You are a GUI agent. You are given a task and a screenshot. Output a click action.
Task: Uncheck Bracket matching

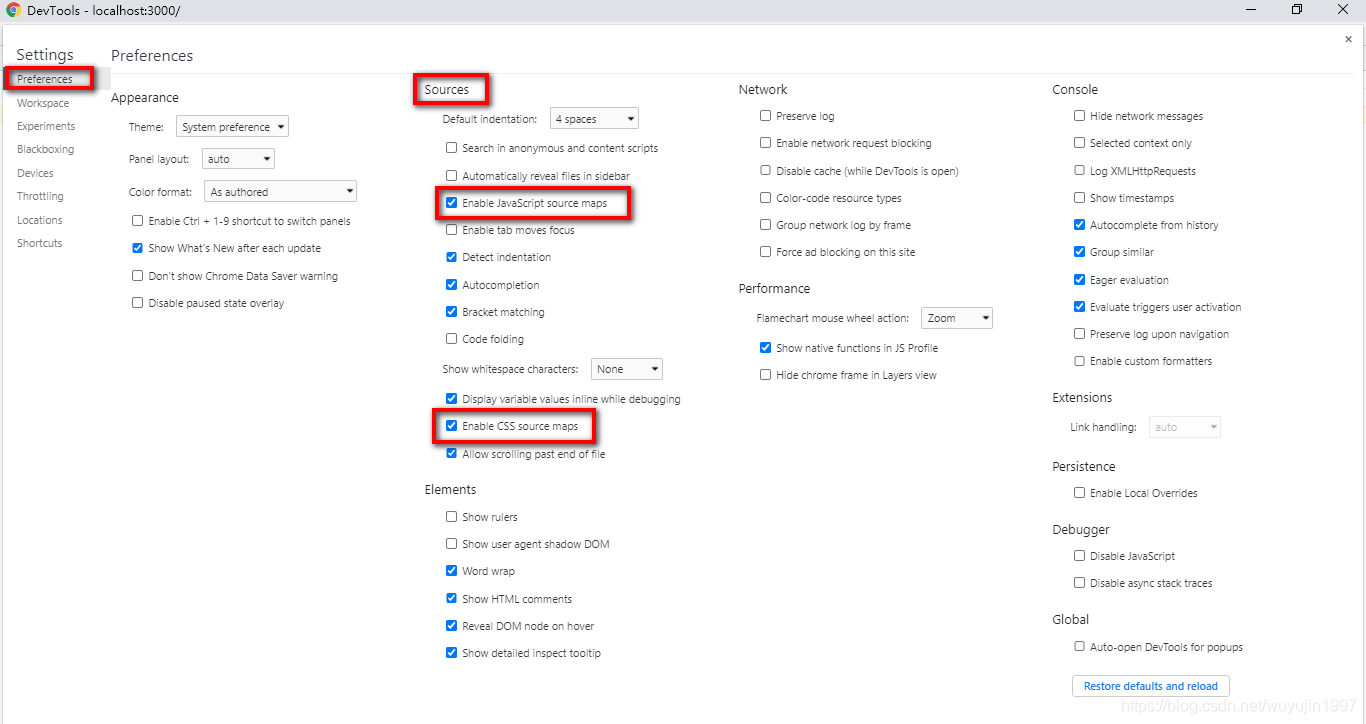pyautogui.click(x=451, y=312)
